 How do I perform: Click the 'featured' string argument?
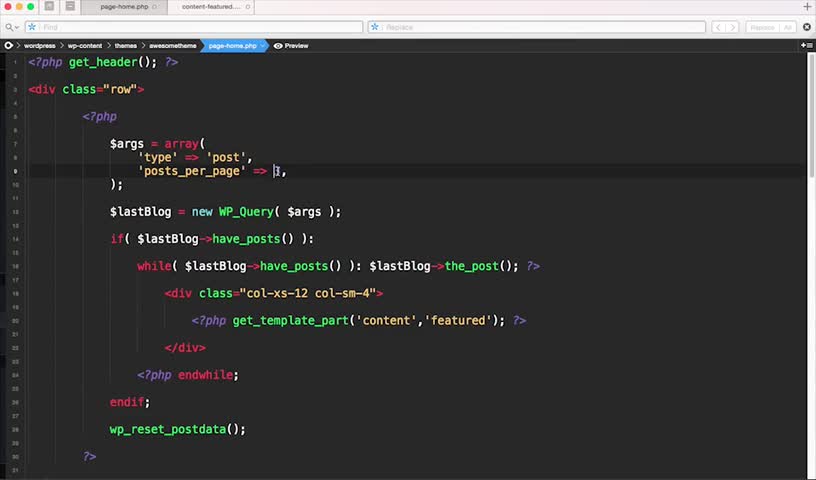pos(458,320)
